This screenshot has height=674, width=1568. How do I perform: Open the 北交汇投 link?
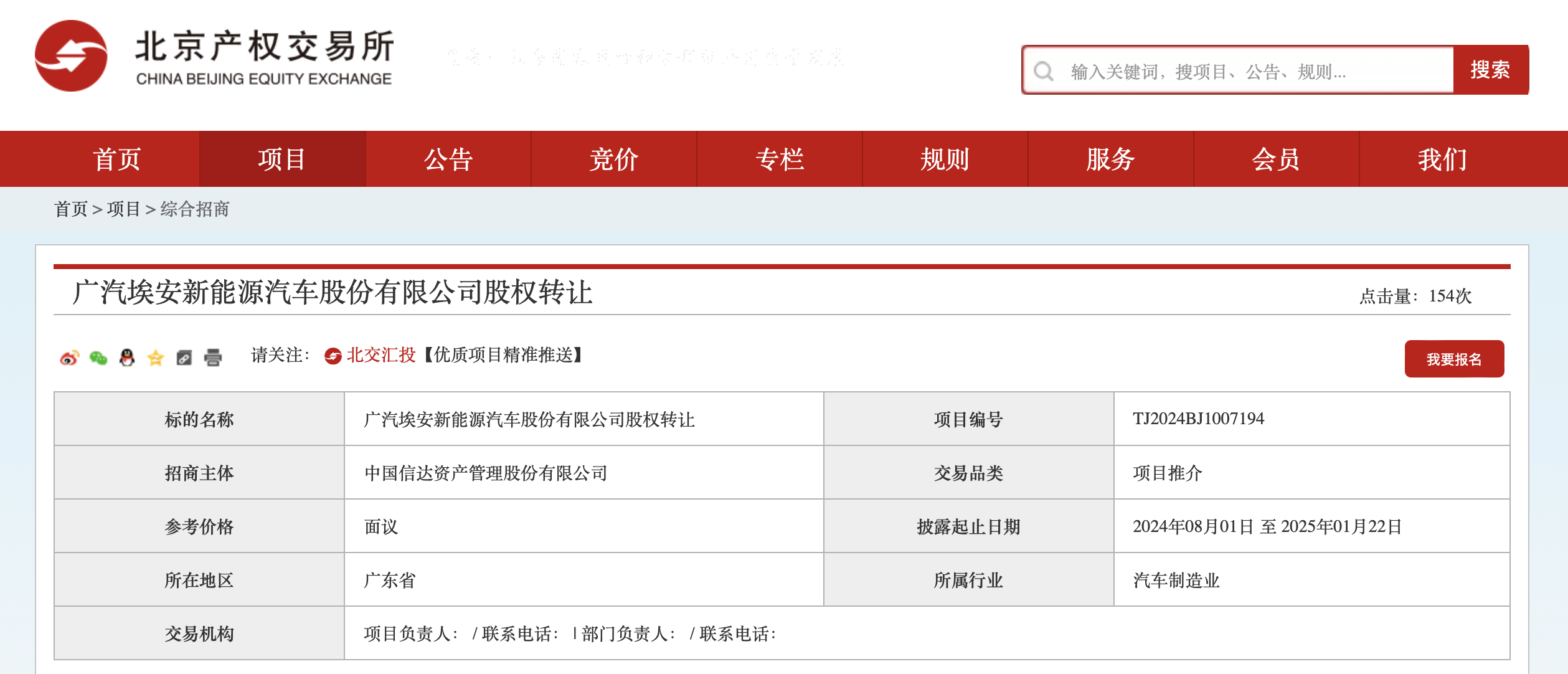pyautogui.click(x=380, y=355)
